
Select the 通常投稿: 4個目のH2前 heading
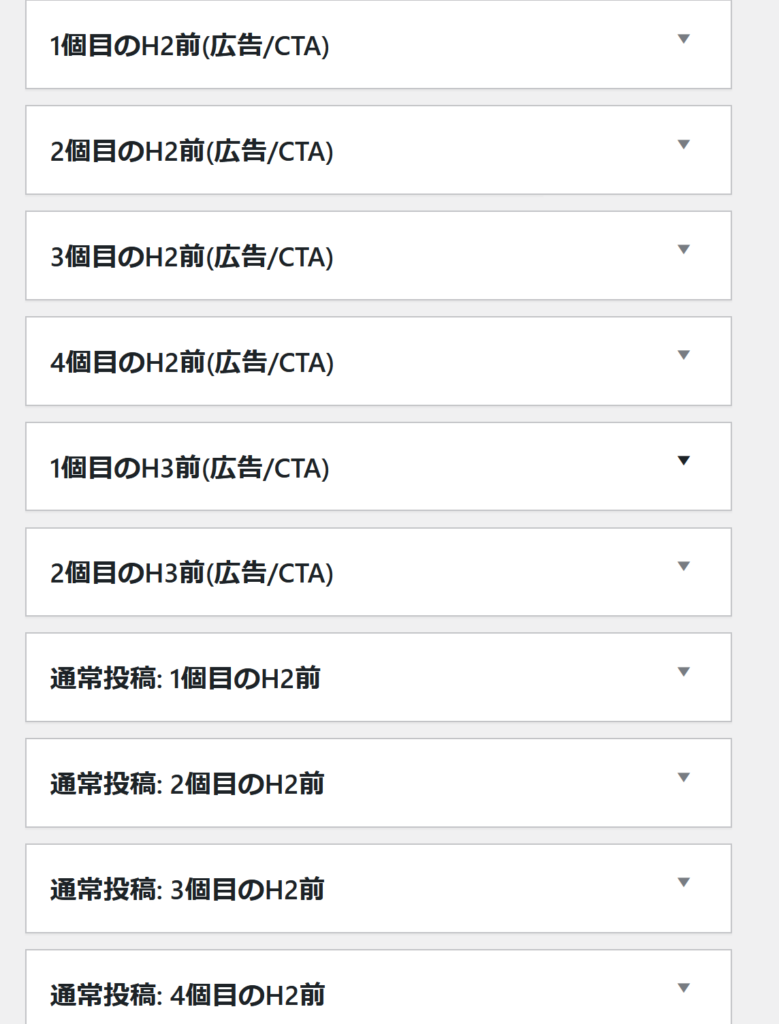pos(187,996)
